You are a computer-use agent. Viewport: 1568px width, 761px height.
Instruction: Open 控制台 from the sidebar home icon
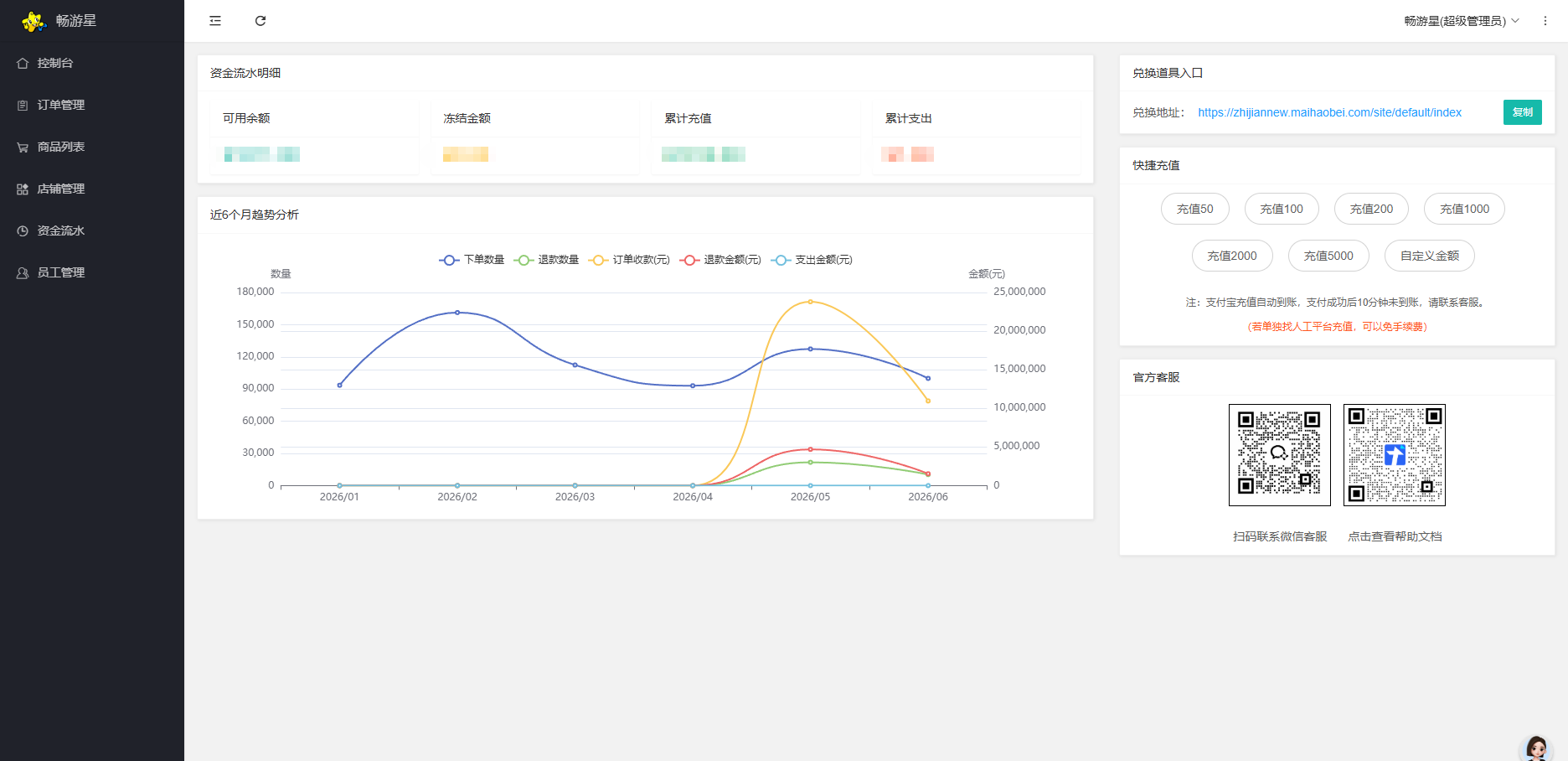pos(23,64)
